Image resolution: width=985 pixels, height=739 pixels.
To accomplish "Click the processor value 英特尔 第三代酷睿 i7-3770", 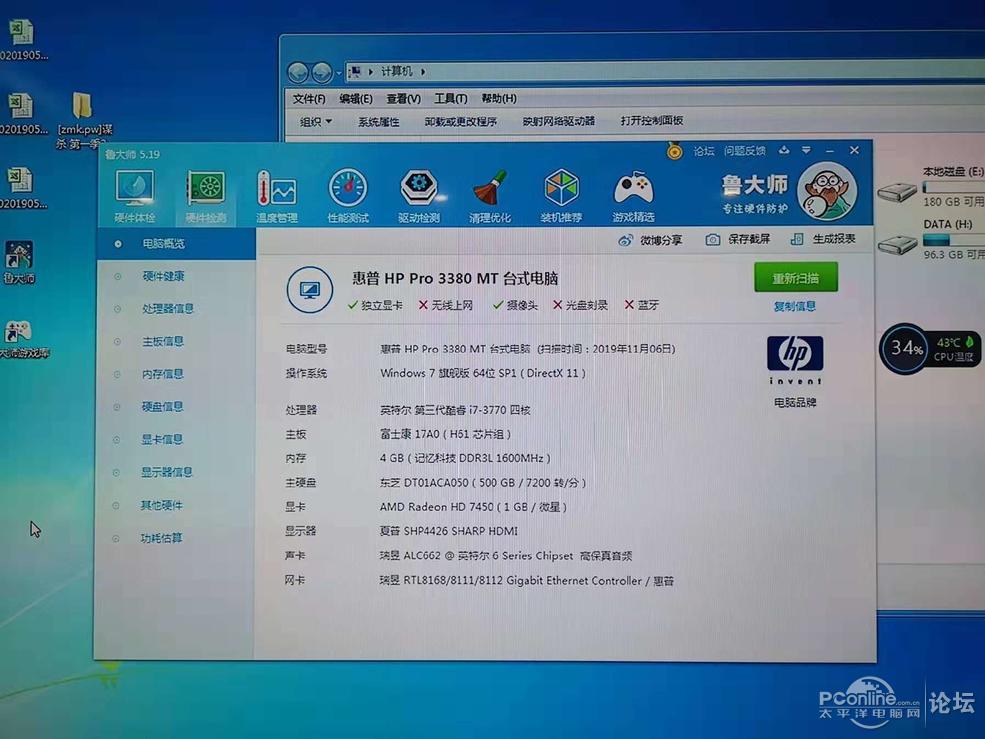I will coord(455,410).
